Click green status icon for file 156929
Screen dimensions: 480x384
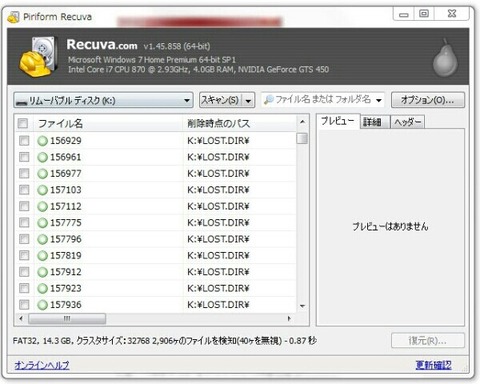tap(42, 141)
